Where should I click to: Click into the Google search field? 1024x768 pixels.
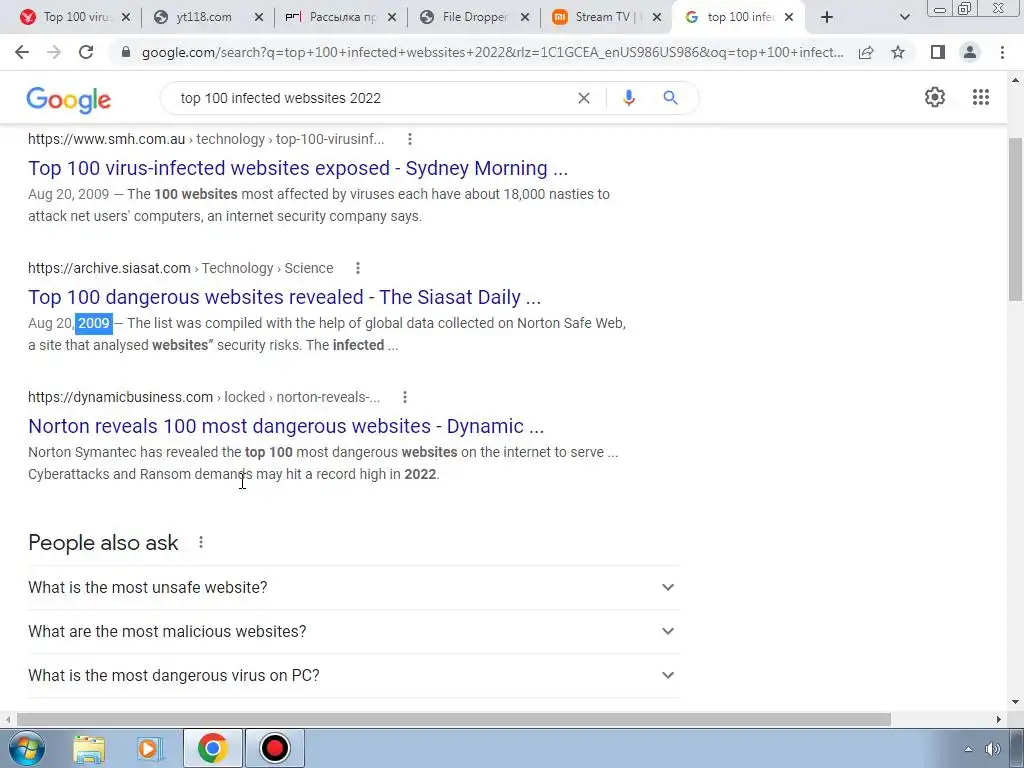tap(372, 98)
